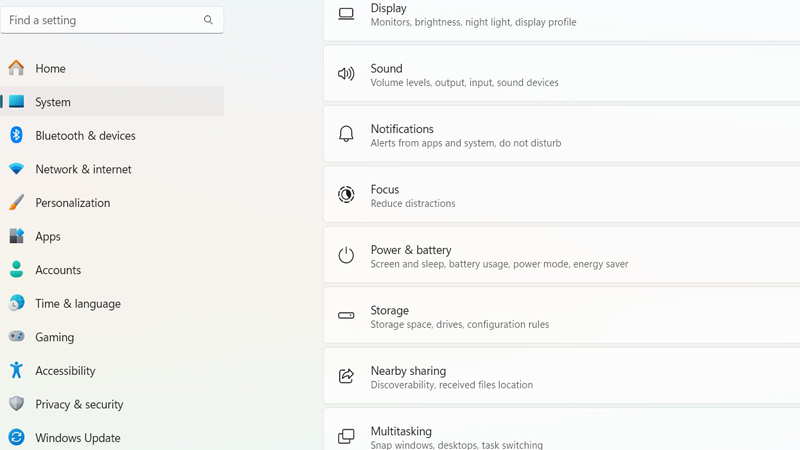Click the Home house icon

(16, 68)
